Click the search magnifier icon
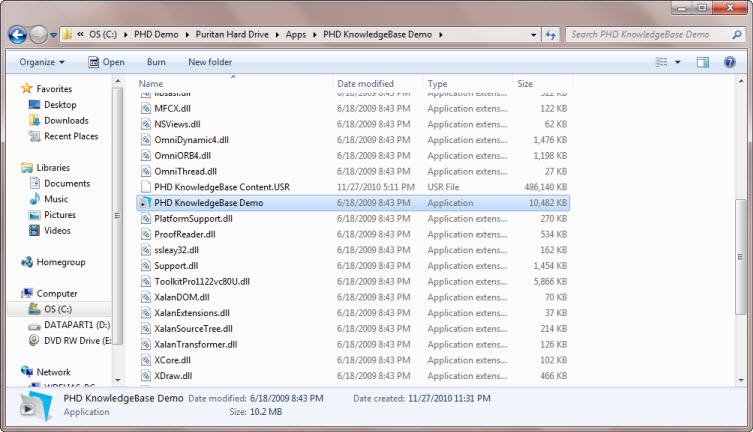Image resolution: width=753 pixels, height=432 pixels. pos(737,35)
